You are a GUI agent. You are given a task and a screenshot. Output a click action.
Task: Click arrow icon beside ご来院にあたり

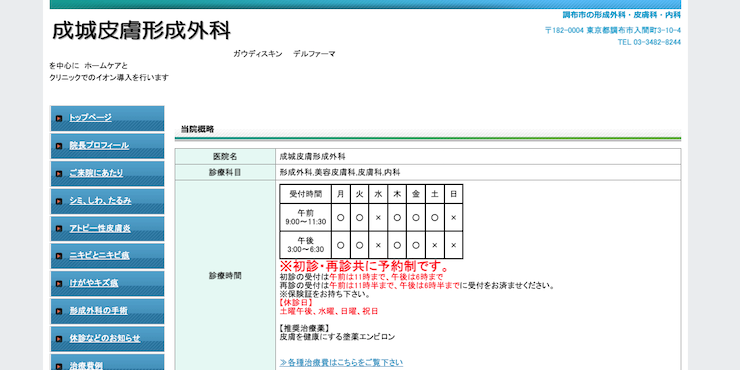59,173
